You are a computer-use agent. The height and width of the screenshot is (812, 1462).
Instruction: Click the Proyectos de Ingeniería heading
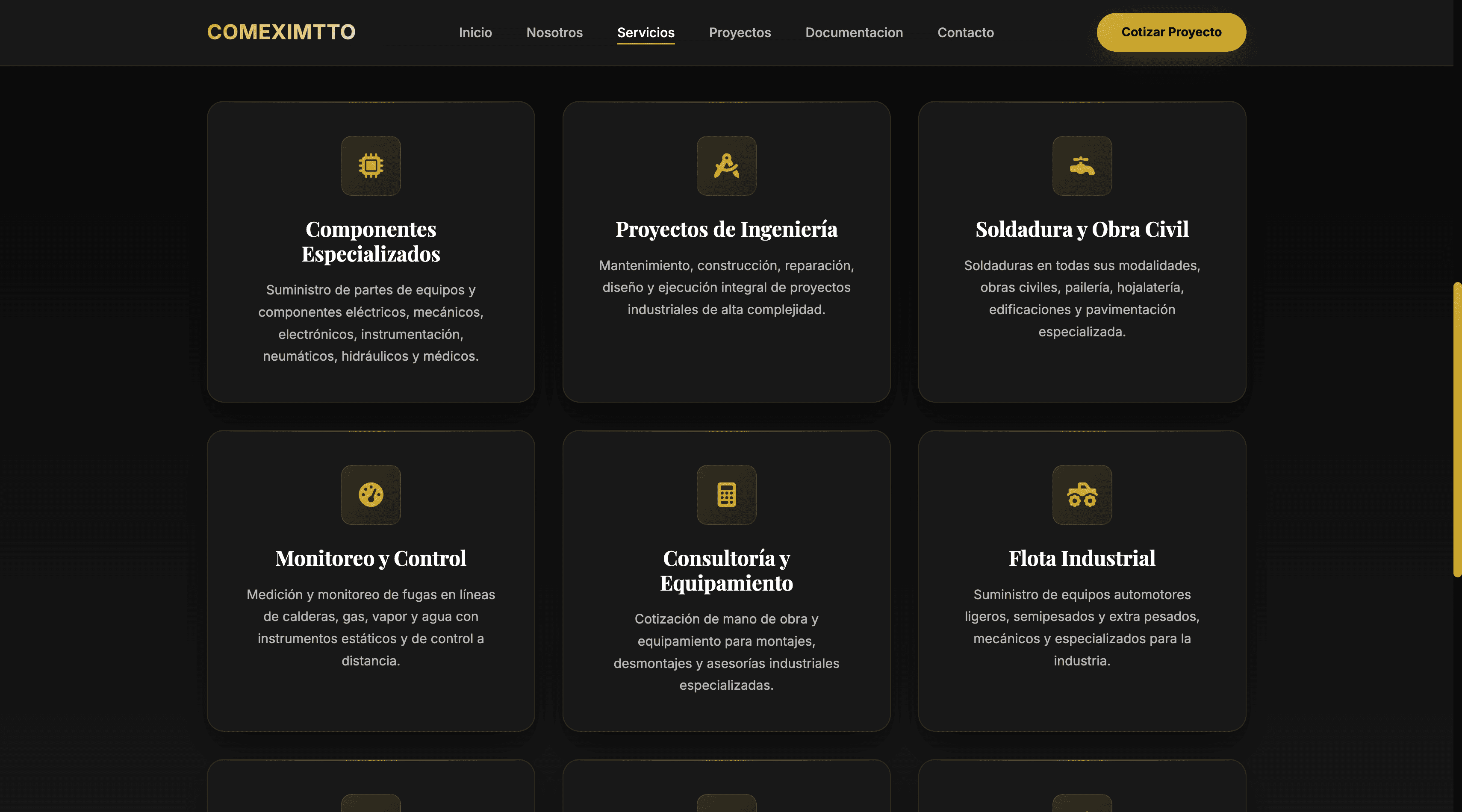coord(726,229)
